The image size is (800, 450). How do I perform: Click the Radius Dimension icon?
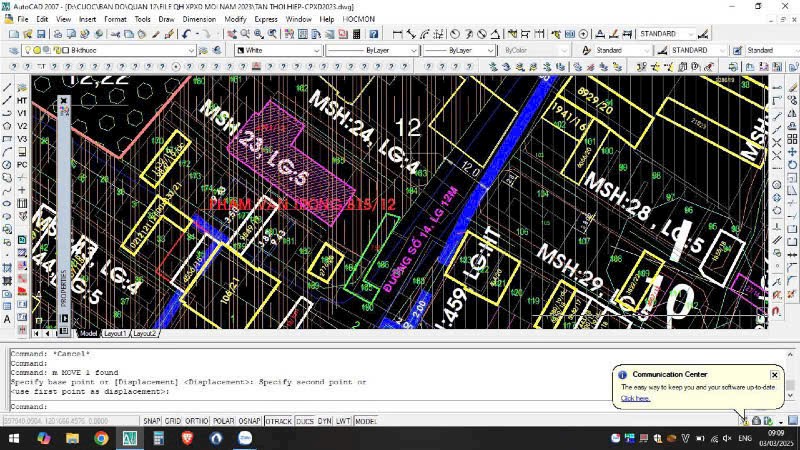click(455, 34)
